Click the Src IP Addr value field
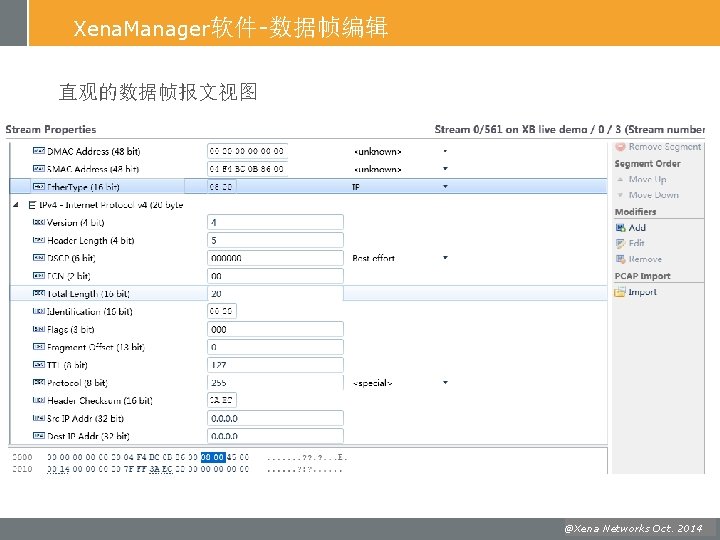The height and width of the screenshot is (540, 720). point(275,418)
